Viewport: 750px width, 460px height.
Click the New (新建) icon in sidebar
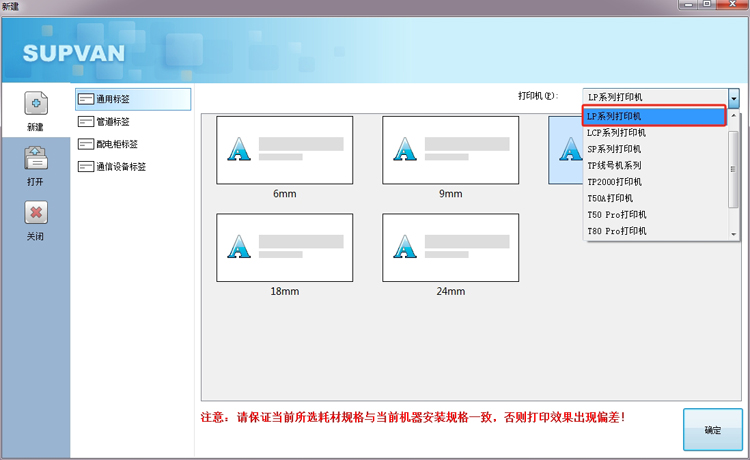click(35, 104)
